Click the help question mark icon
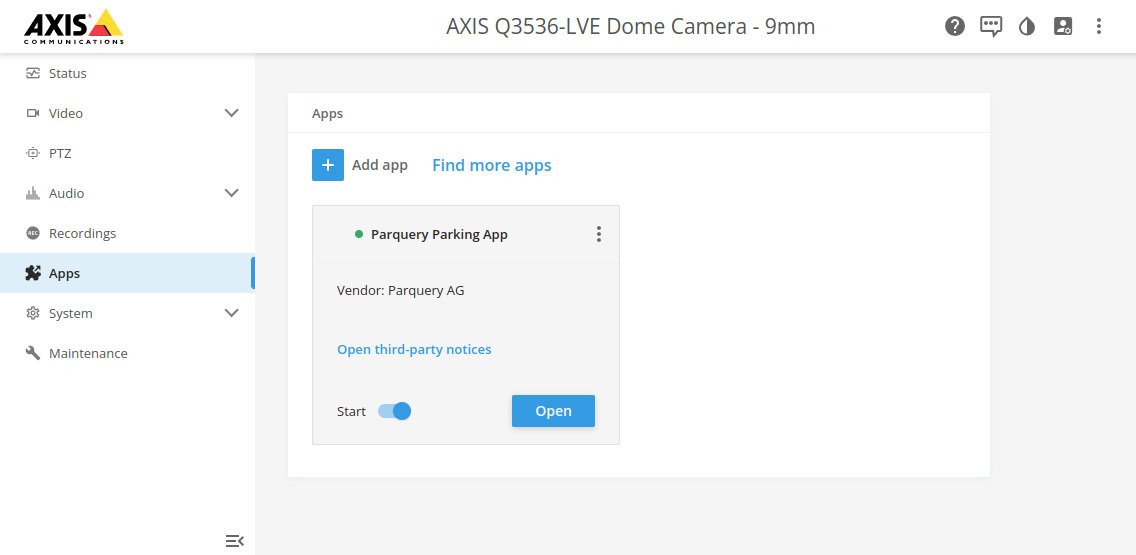 point(955,27)
